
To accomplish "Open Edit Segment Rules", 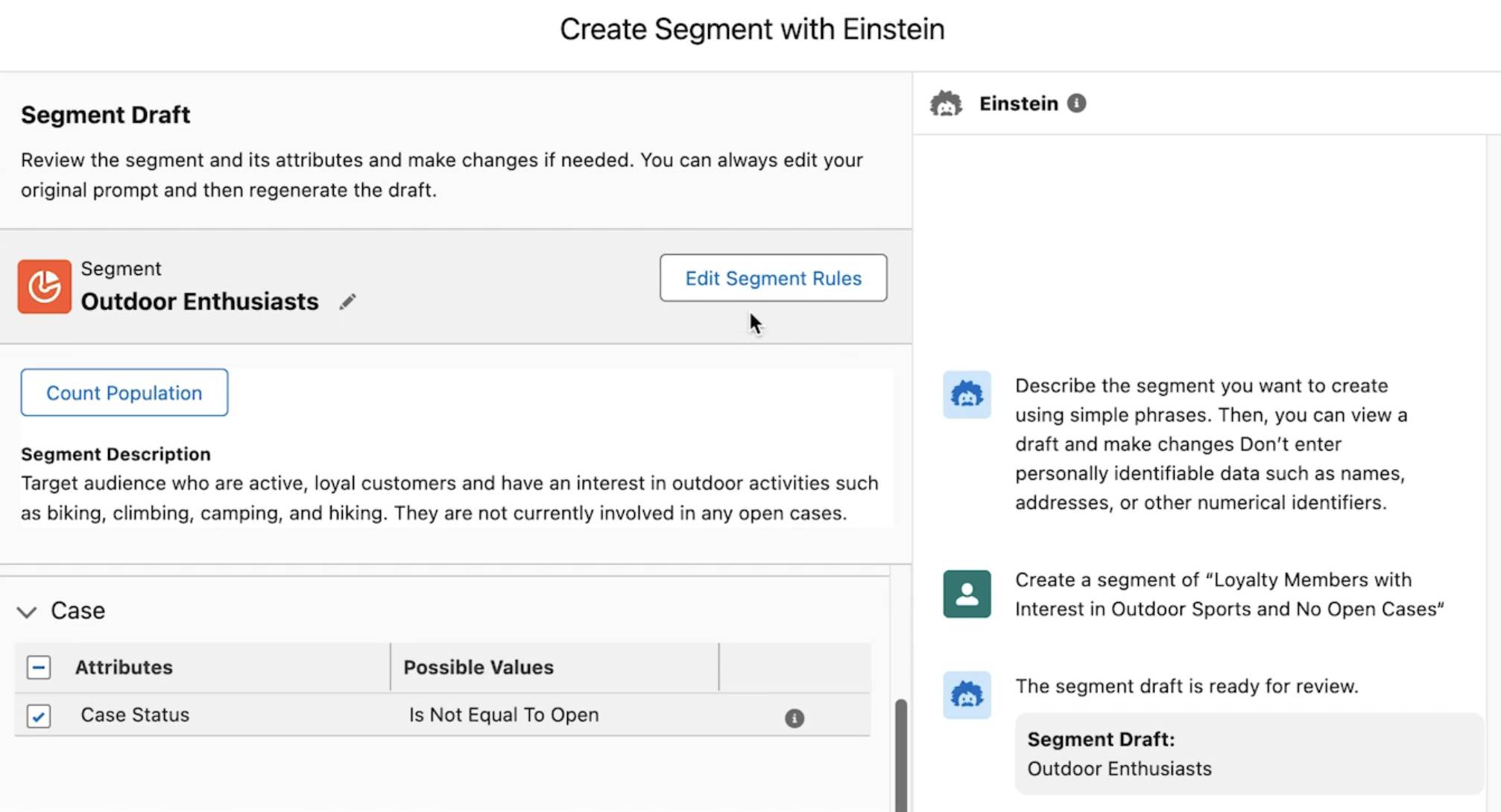I will click(773, 278).
